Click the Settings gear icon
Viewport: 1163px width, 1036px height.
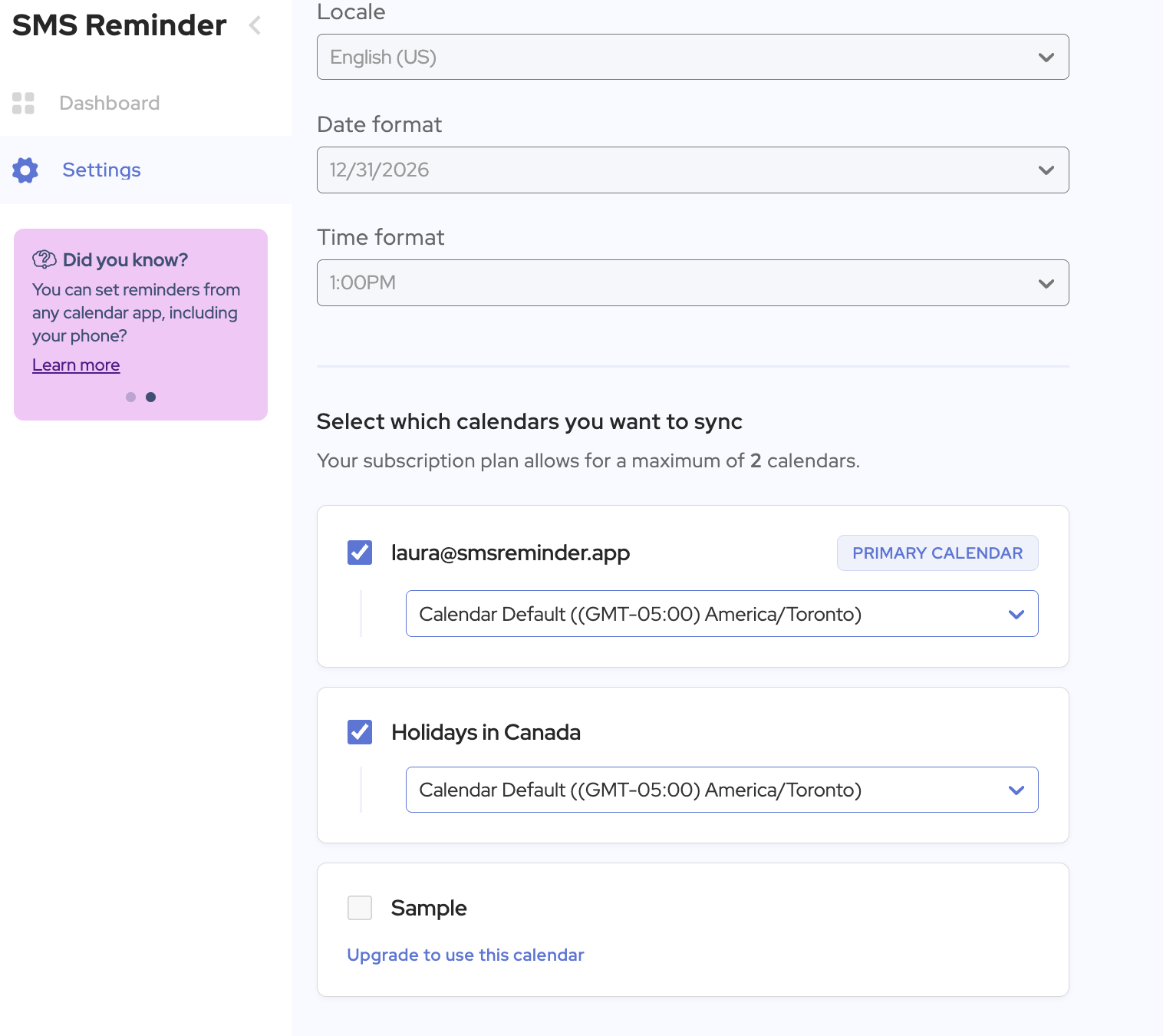[25, 170]
